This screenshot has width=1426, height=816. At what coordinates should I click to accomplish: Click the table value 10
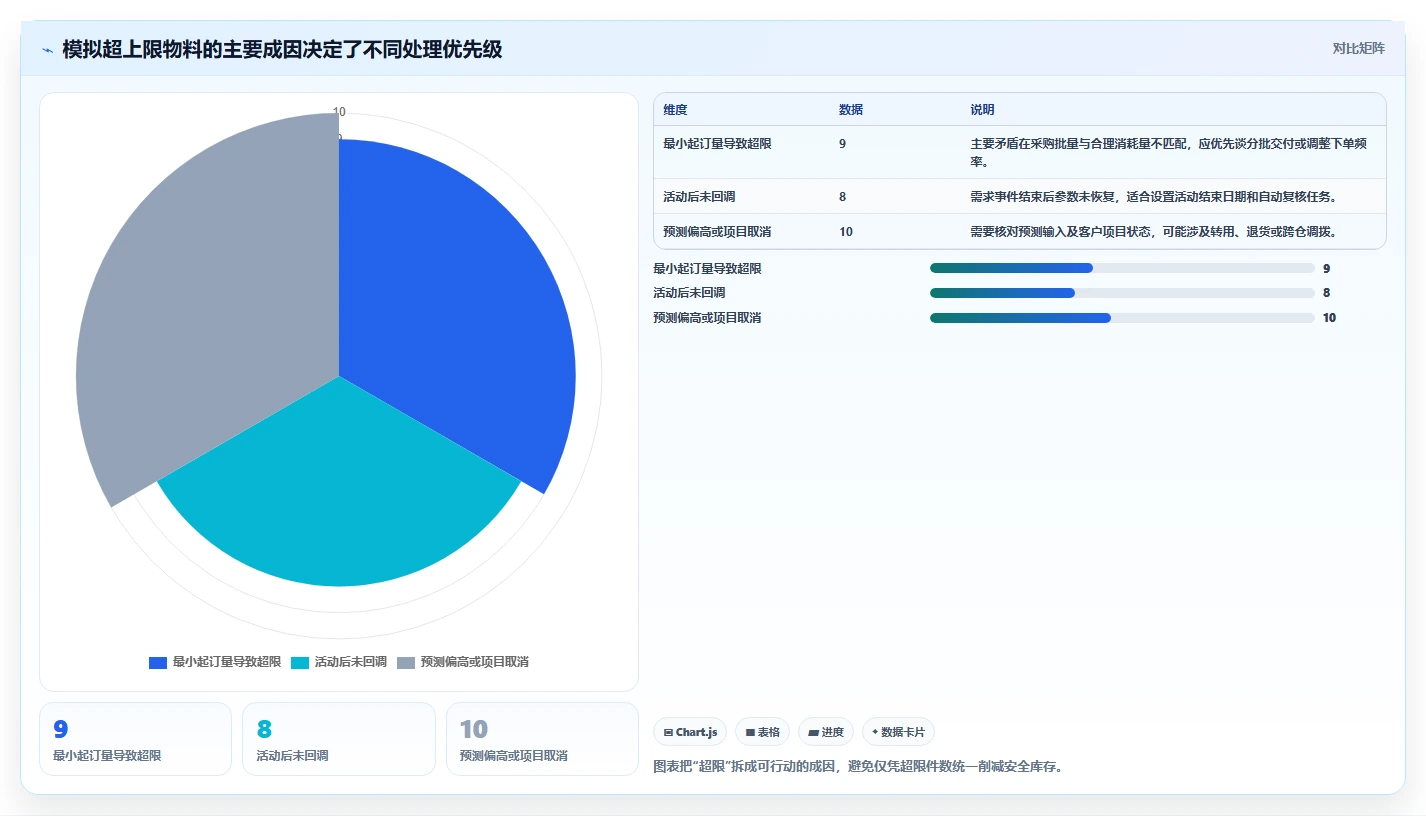pos(846,232)
